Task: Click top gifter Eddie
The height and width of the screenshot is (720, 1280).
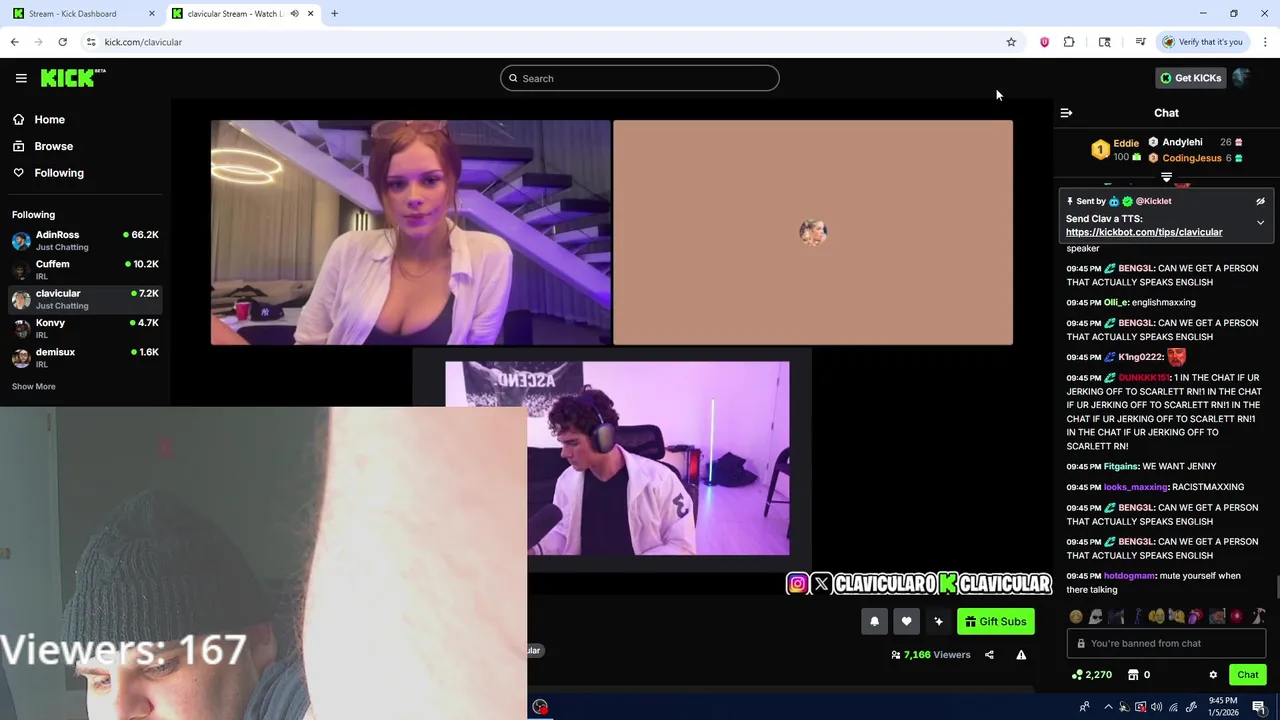Action: pyautogui.click(x=1126, y=143)
